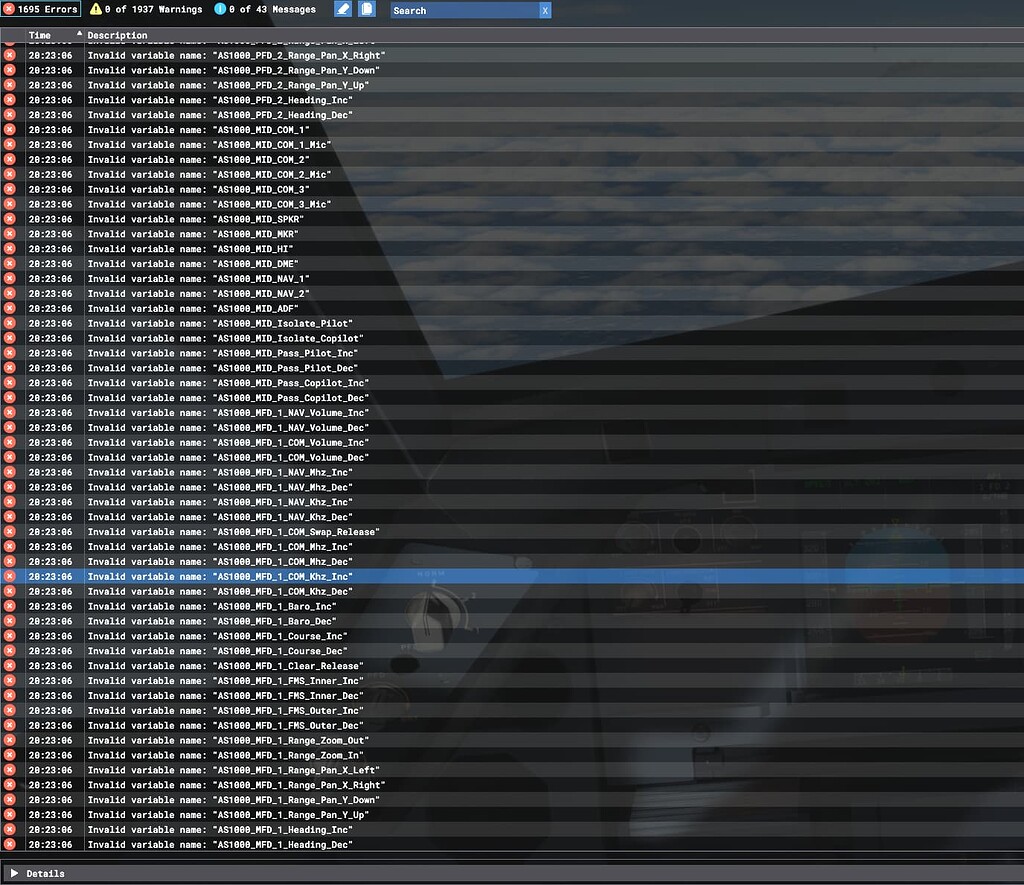Select the Description column header

[x=115, y=34]
